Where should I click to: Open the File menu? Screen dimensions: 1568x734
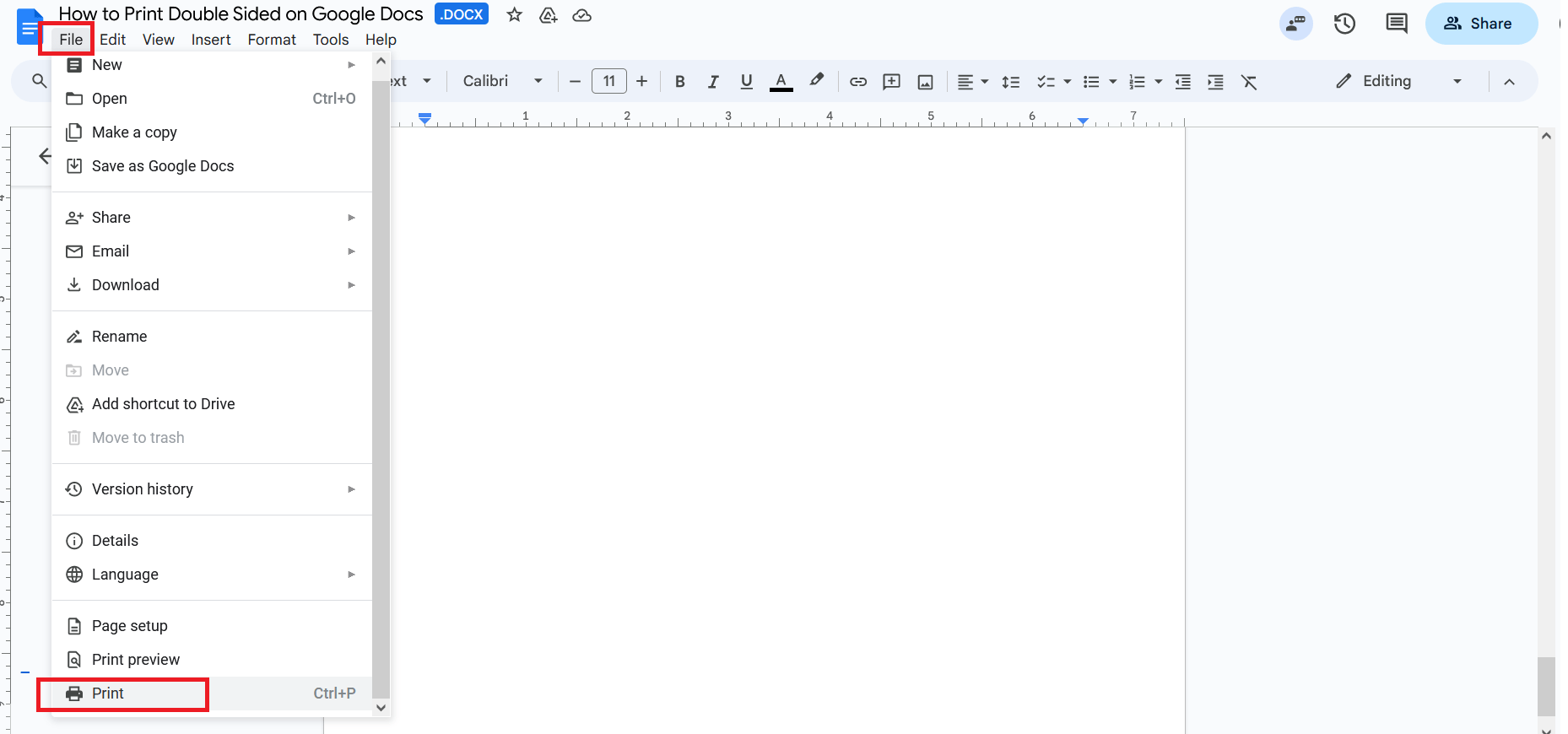click(71, 40)
